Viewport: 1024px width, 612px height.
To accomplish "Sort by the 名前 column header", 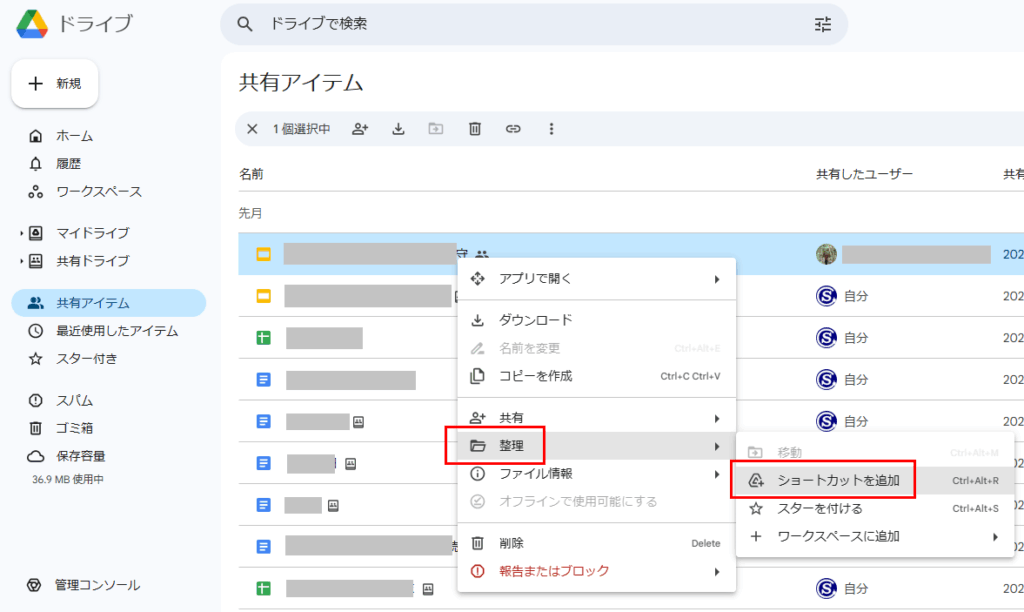I will [251, 174].
